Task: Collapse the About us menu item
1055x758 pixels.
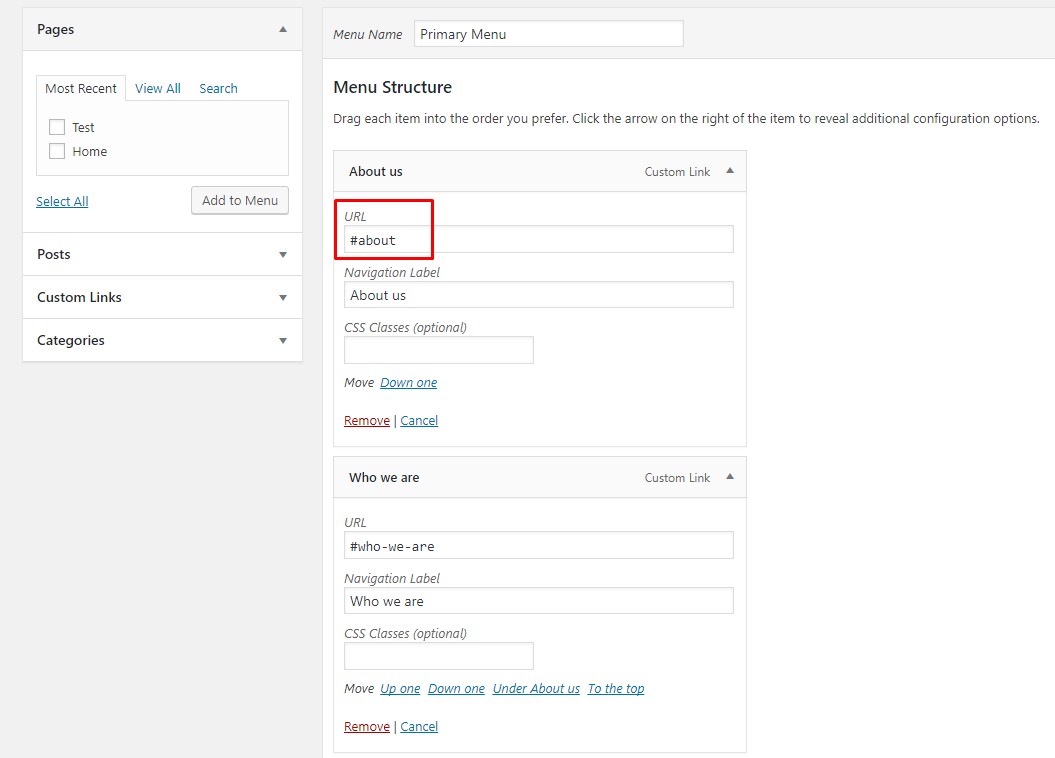Action: pyautogui.click(x=730, y=171)
